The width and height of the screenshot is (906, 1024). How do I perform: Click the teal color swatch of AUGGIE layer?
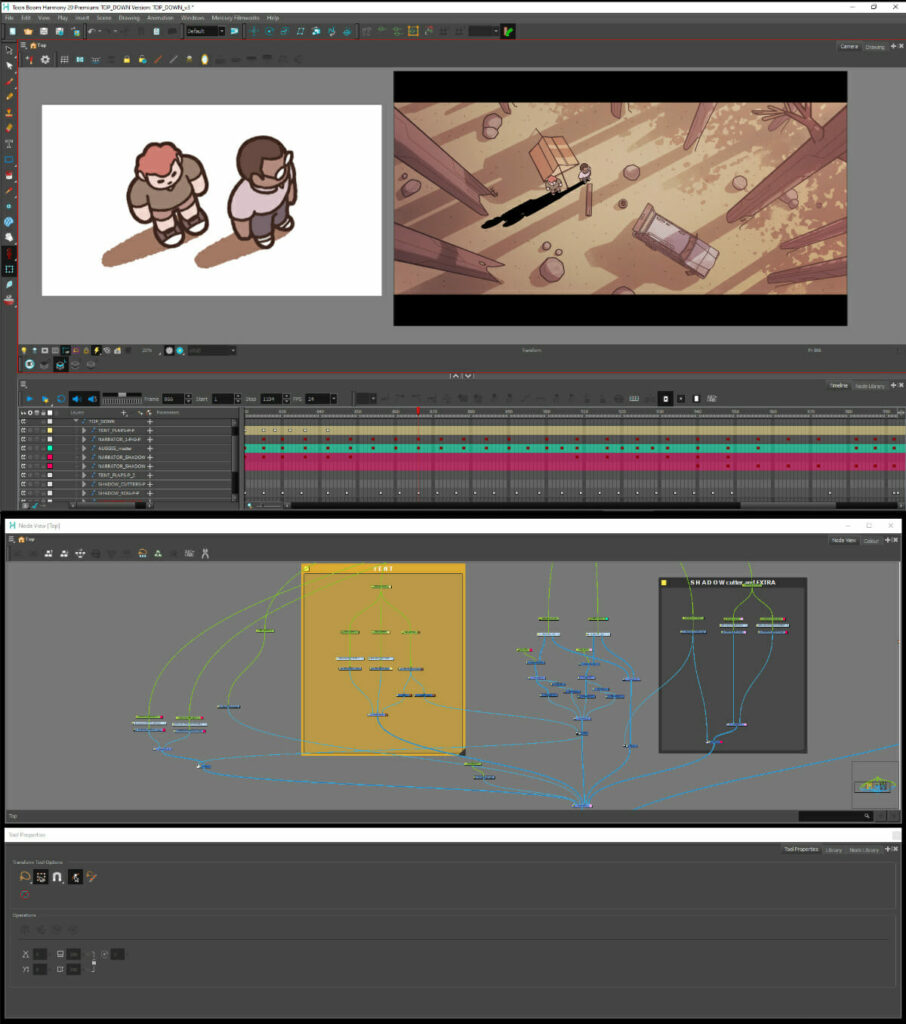tap(50, 449)
